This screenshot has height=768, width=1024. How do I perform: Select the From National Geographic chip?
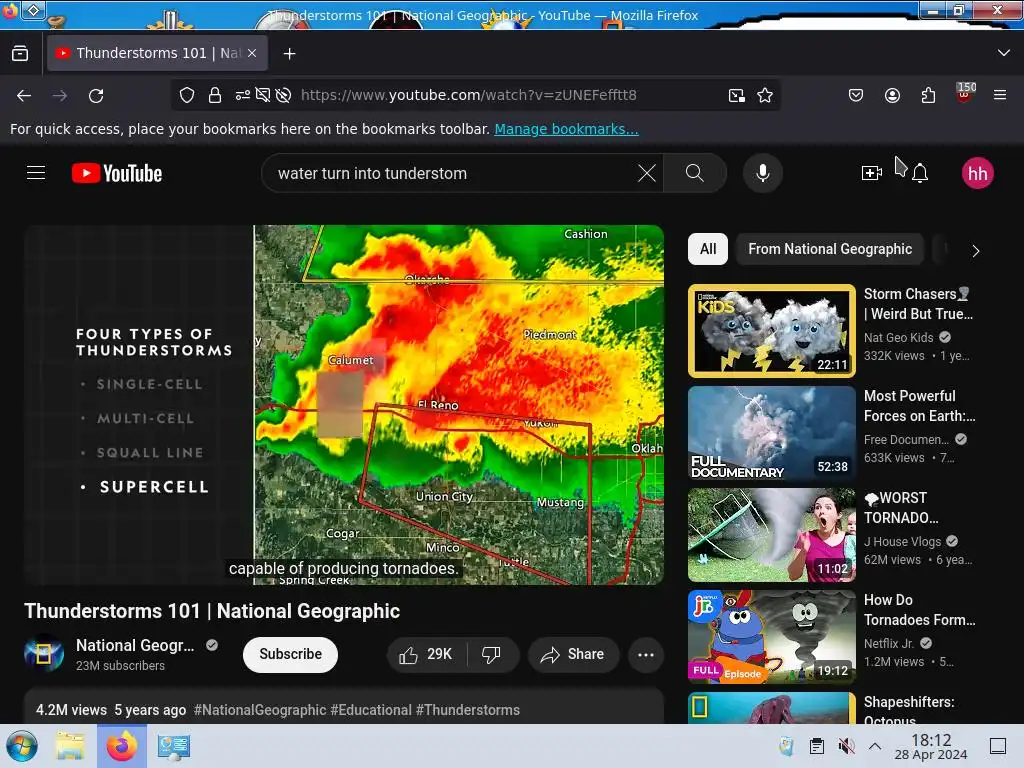(830, 249)
